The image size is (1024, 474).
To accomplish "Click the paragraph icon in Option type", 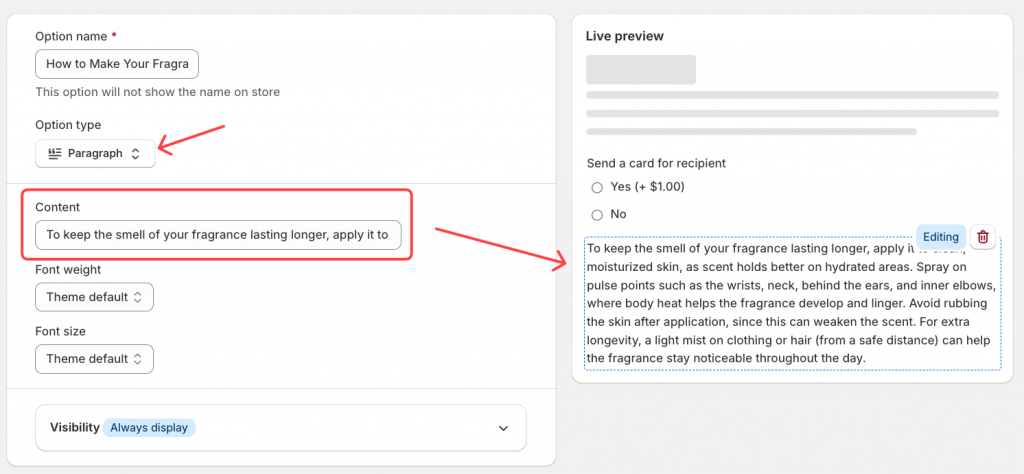I will 54,154.
